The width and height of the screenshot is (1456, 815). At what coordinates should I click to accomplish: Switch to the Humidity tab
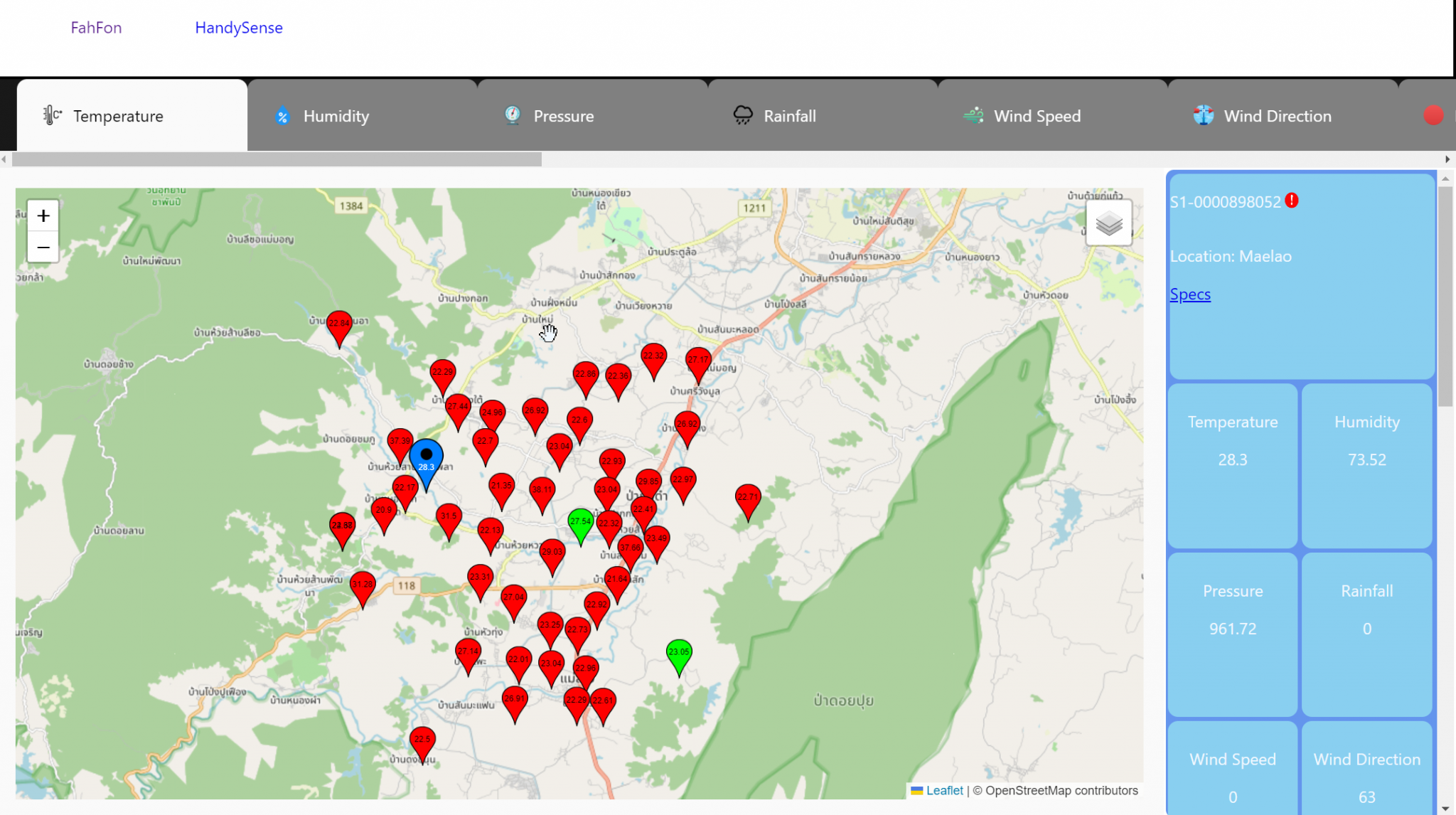click(336, 116)
